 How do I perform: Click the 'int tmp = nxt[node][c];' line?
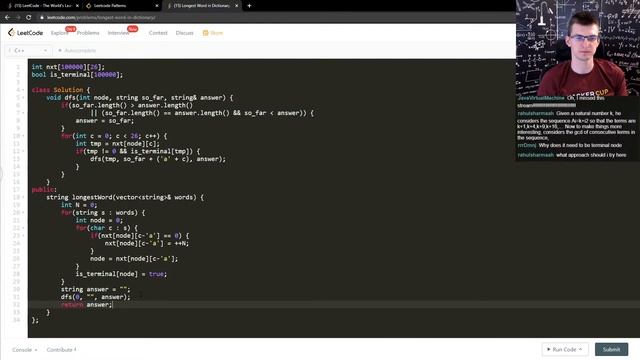click(118, 144)
